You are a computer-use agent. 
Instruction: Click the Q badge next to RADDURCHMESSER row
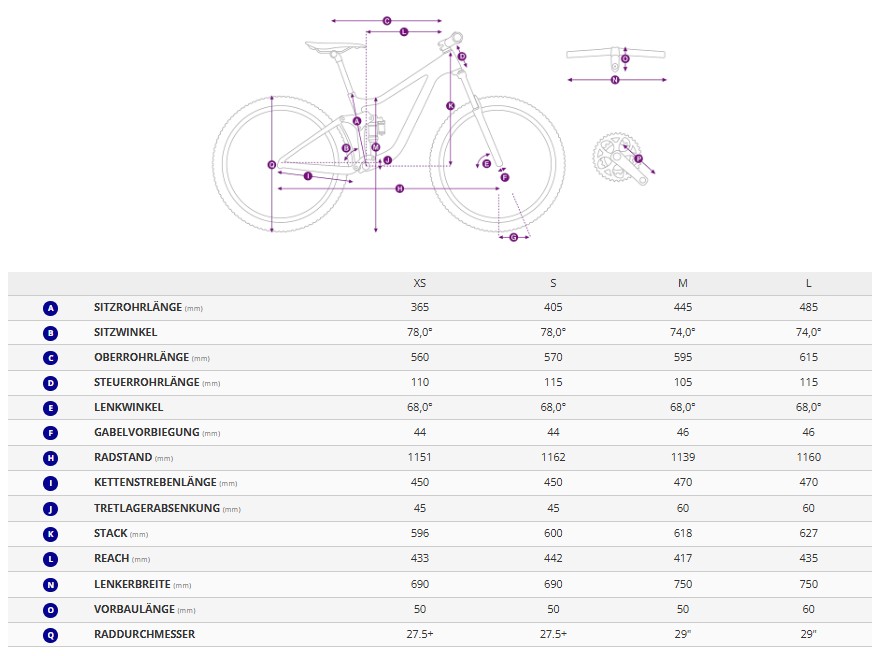[x=51, y=634]
